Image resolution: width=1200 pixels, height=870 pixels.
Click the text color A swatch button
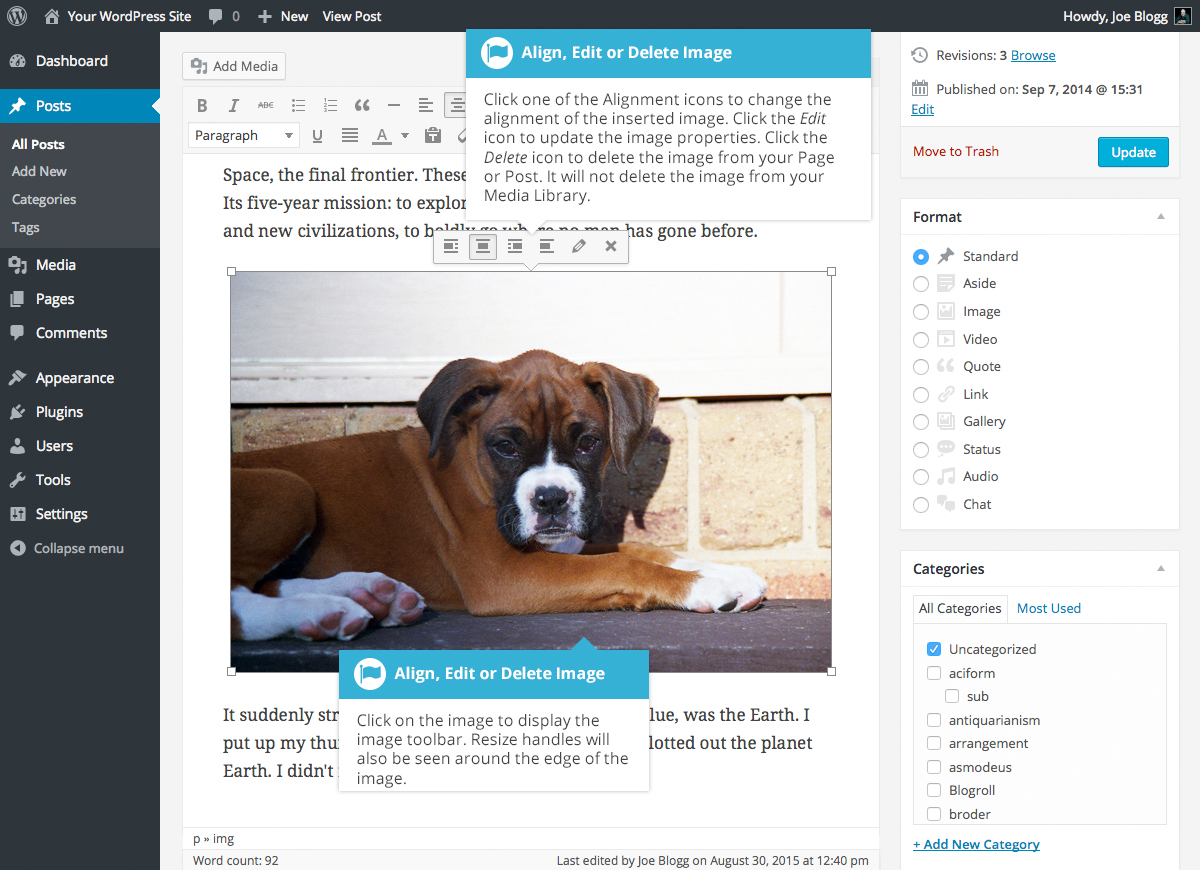[382, 135]
